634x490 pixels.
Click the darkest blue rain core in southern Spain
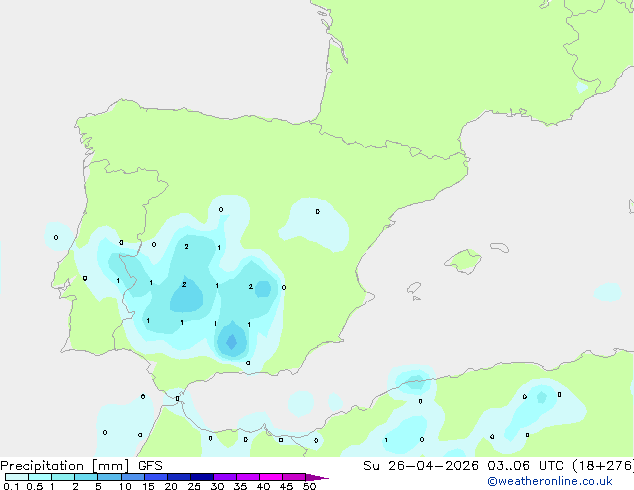click(232, 342)
